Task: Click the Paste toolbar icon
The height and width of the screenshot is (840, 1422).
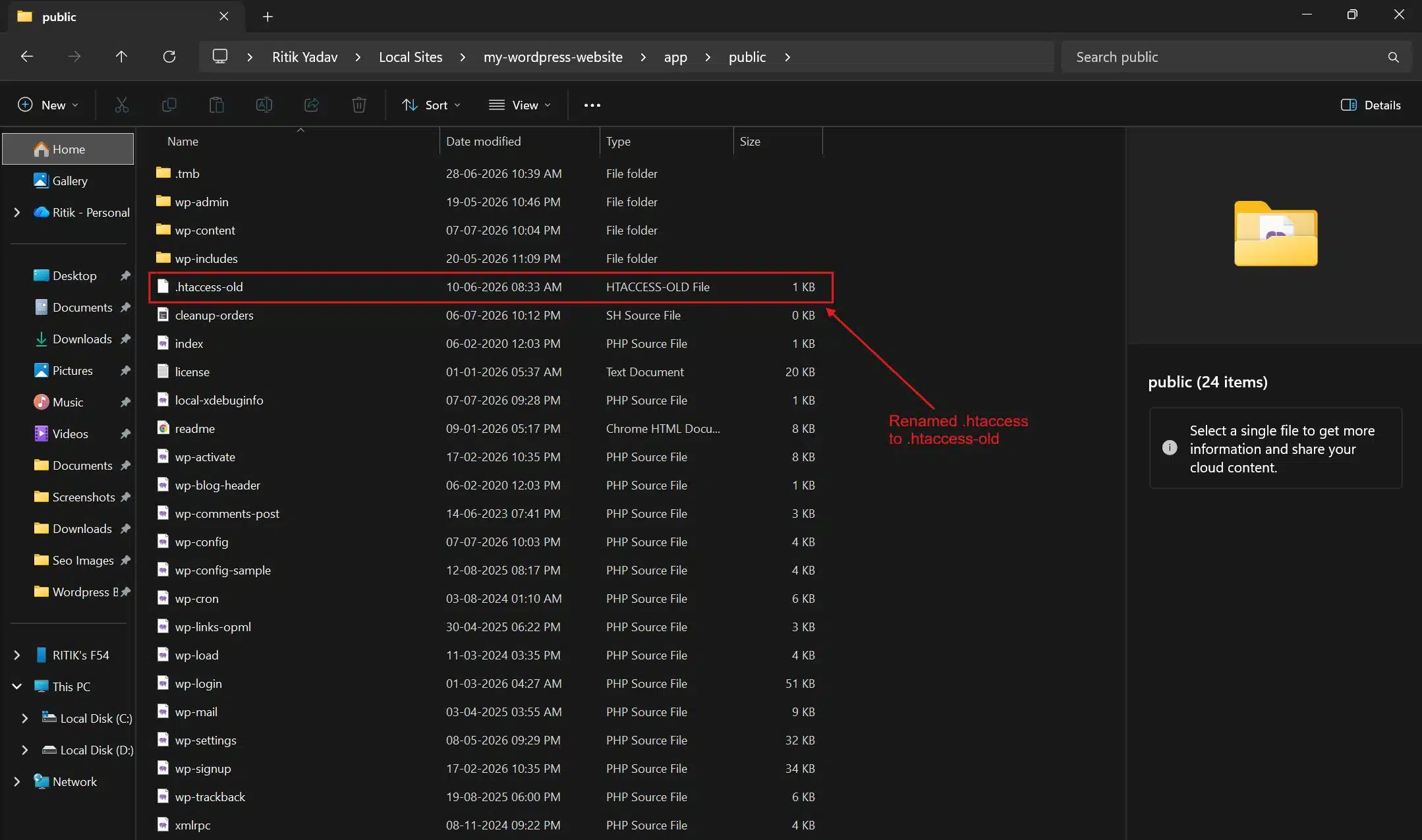Action: click(x=217, y=105)
